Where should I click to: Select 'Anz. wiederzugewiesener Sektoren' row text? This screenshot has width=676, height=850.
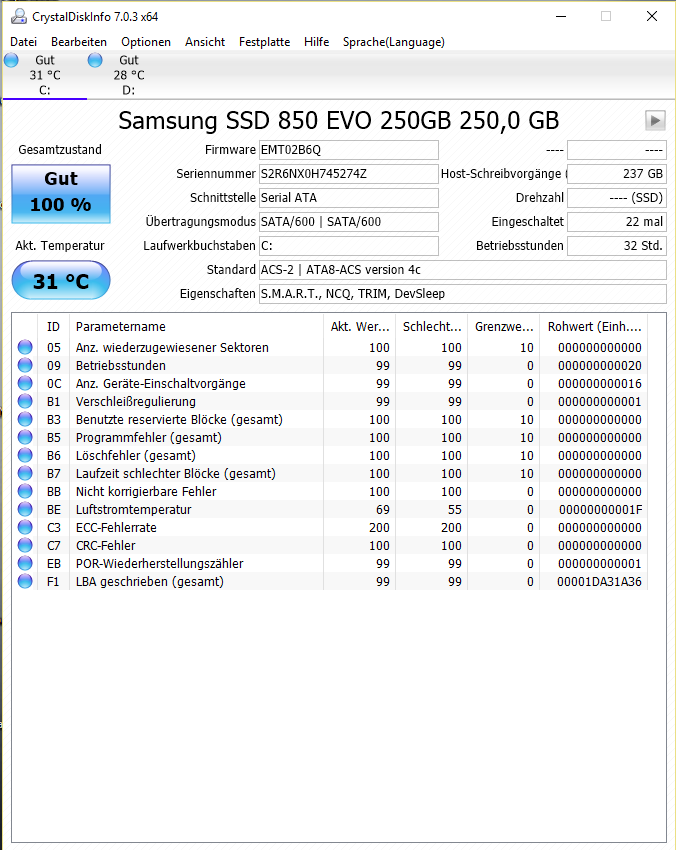172,347
